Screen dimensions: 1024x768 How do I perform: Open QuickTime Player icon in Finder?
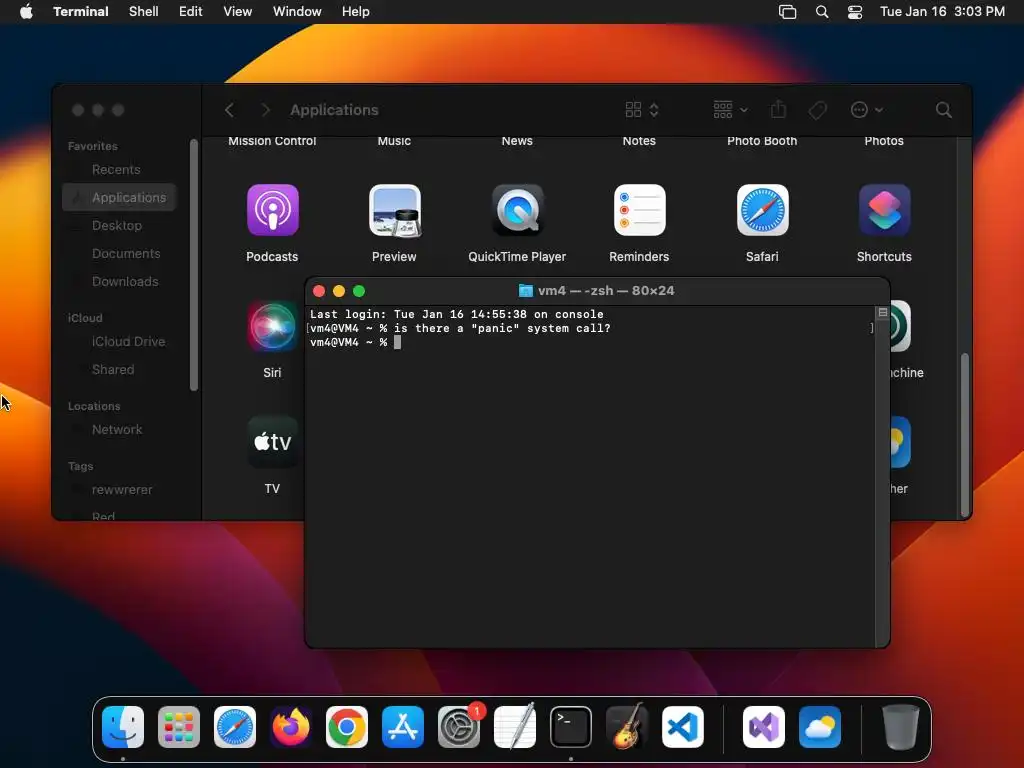click(517, 210)
